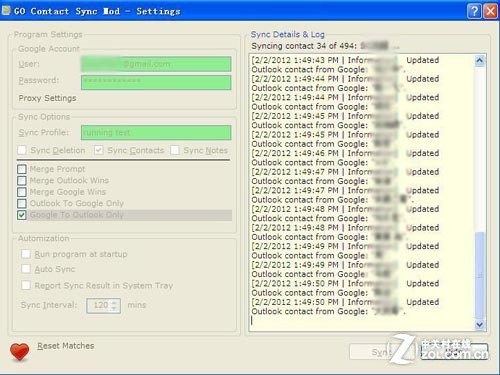
Task: Enable the Sync Notes checkbox
Action: click(x=175, y=150)
